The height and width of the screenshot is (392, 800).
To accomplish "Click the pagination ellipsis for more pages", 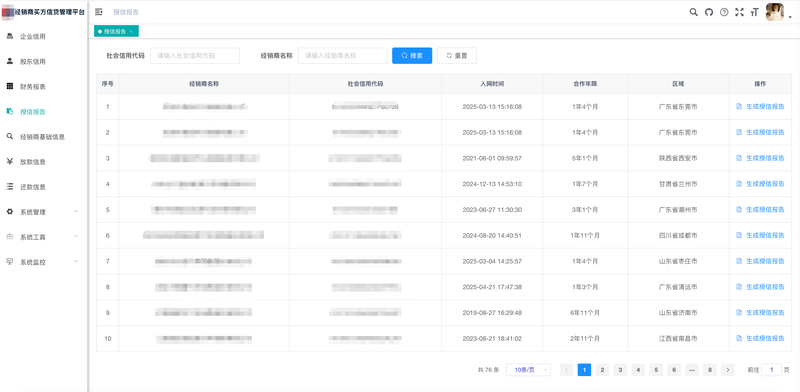I will tap(692, 370).
